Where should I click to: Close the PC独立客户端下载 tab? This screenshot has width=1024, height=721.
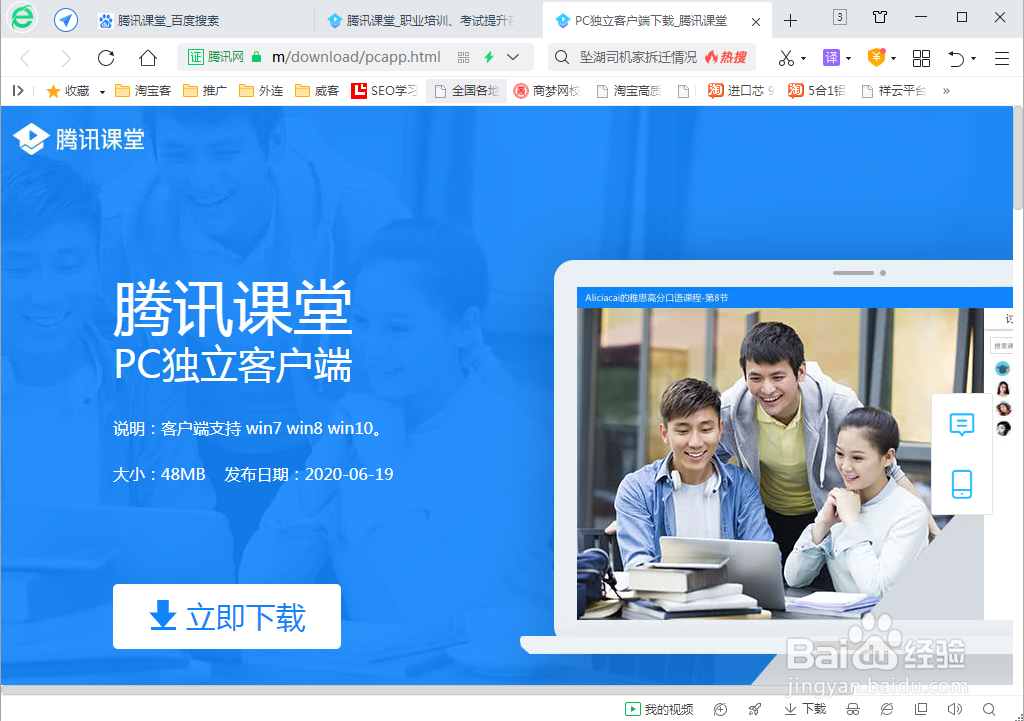(756, 22)
